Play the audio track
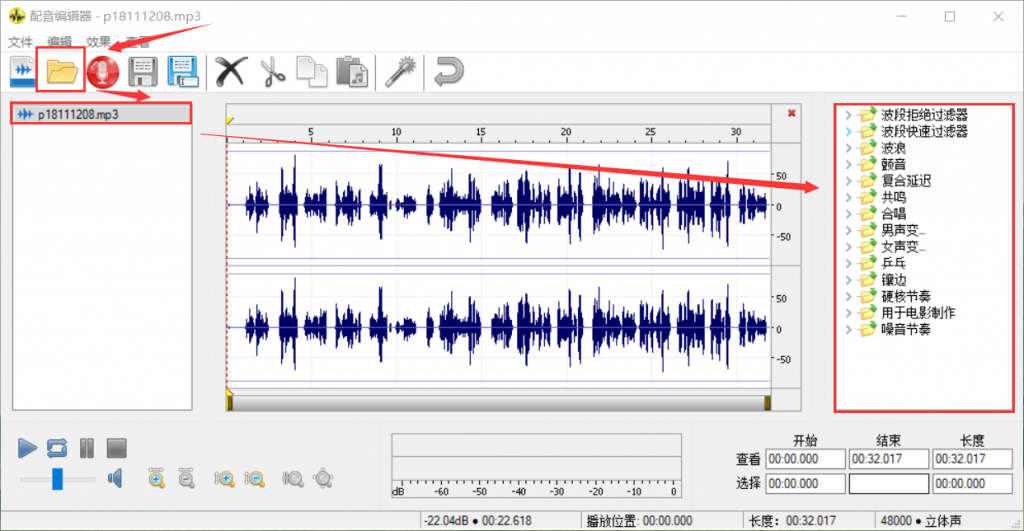 (x=27, y=448)
